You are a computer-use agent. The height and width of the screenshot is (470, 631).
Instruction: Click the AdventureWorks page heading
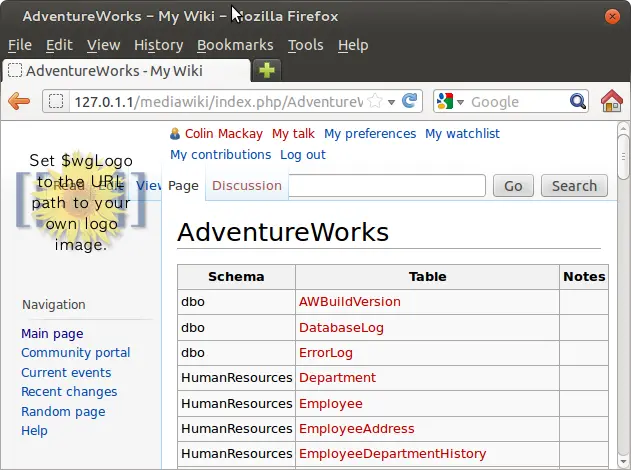click(x=283, y=232)
